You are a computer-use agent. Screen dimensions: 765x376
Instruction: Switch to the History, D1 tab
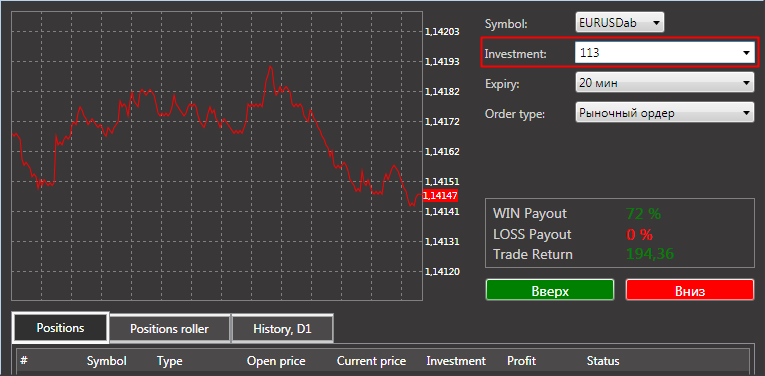(x=282, y=329)
